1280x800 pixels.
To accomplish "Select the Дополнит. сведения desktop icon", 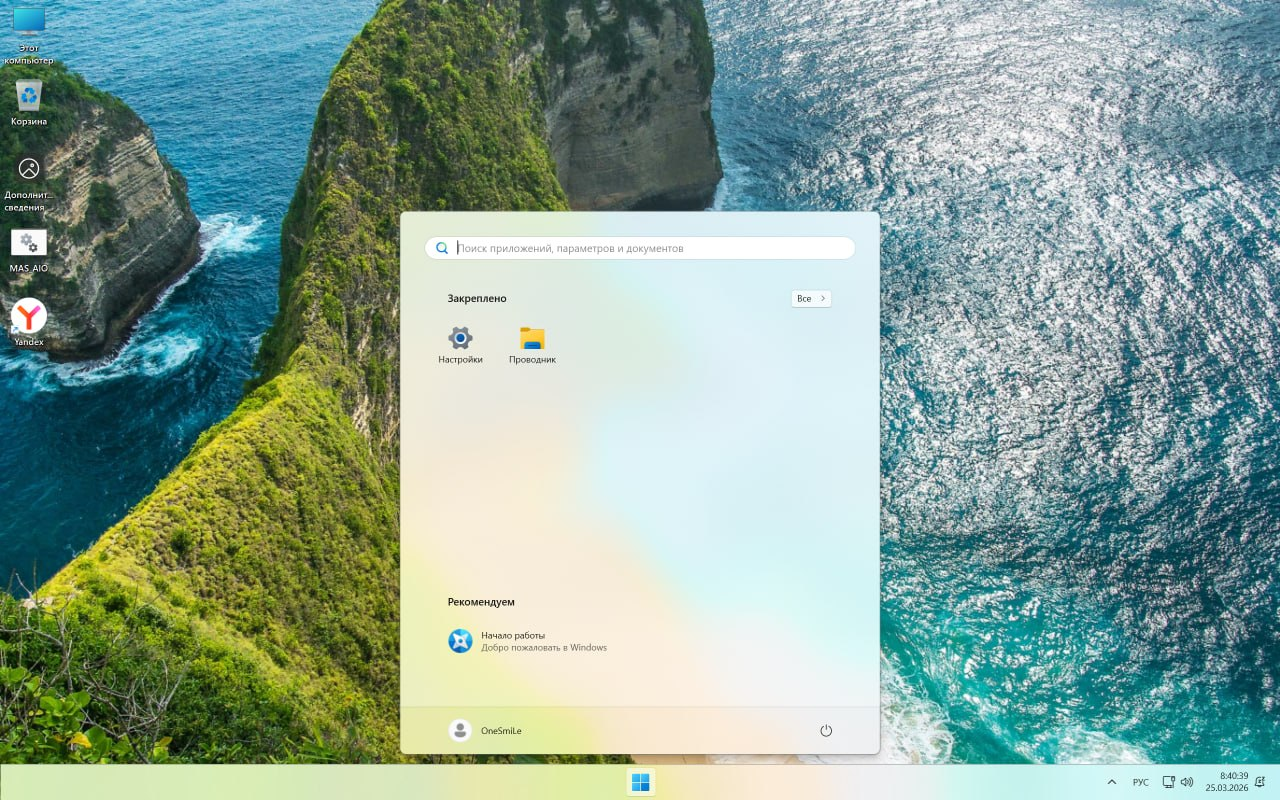I will coord(29,184).
